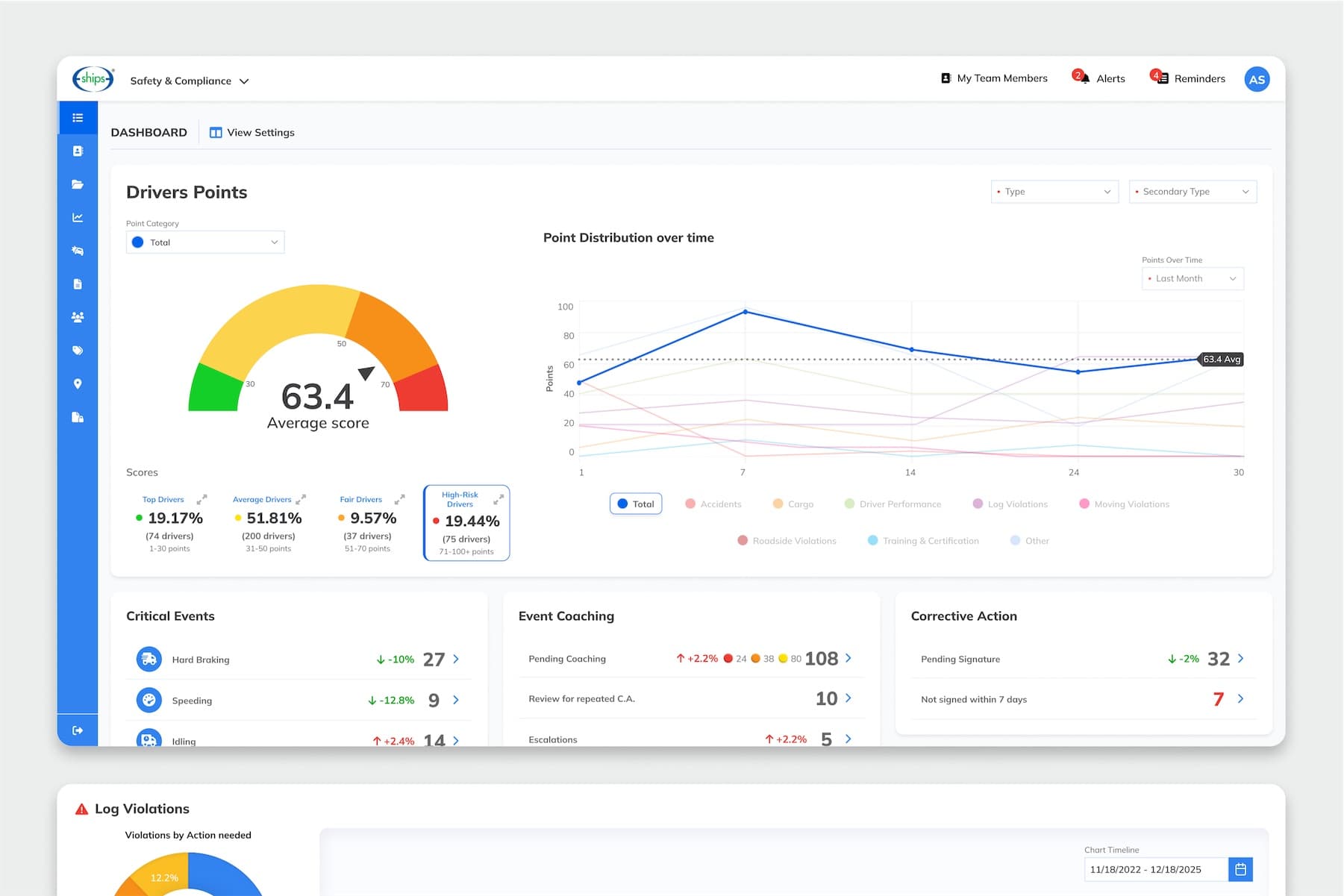
Task: Expand the High-Risk Drivers card
Action: pos(498,499)
